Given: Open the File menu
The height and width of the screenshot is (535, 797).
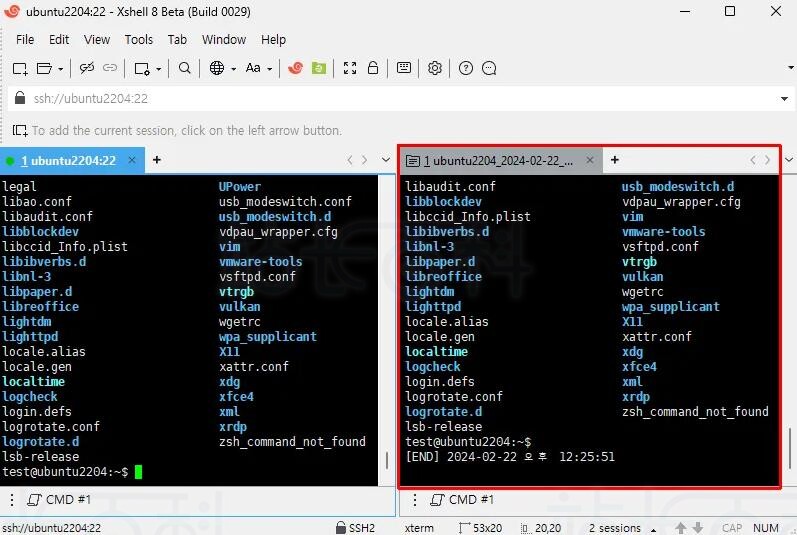Looking at the screenshot, I should coord(25,40).
